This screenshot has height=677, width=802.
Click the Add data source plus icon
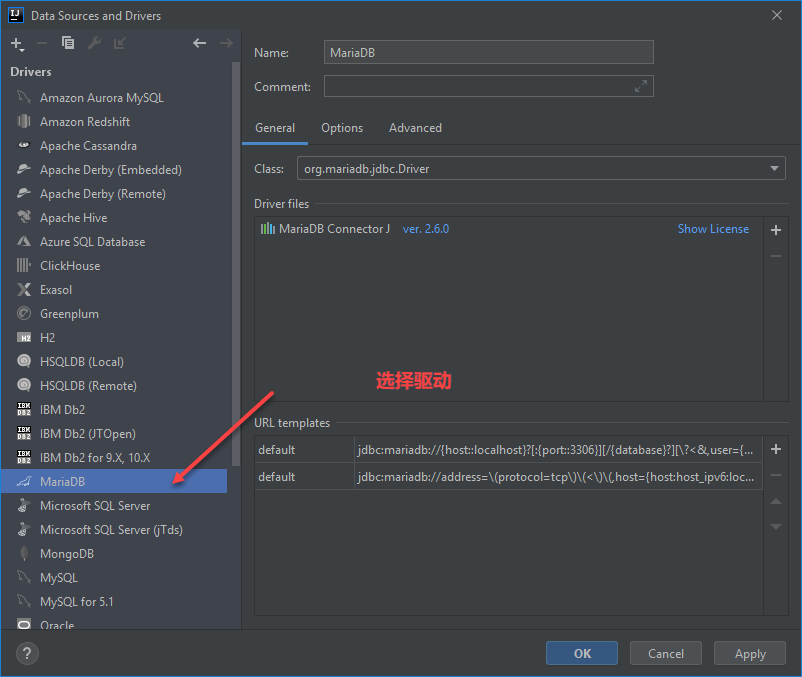(x=17, y=44)
